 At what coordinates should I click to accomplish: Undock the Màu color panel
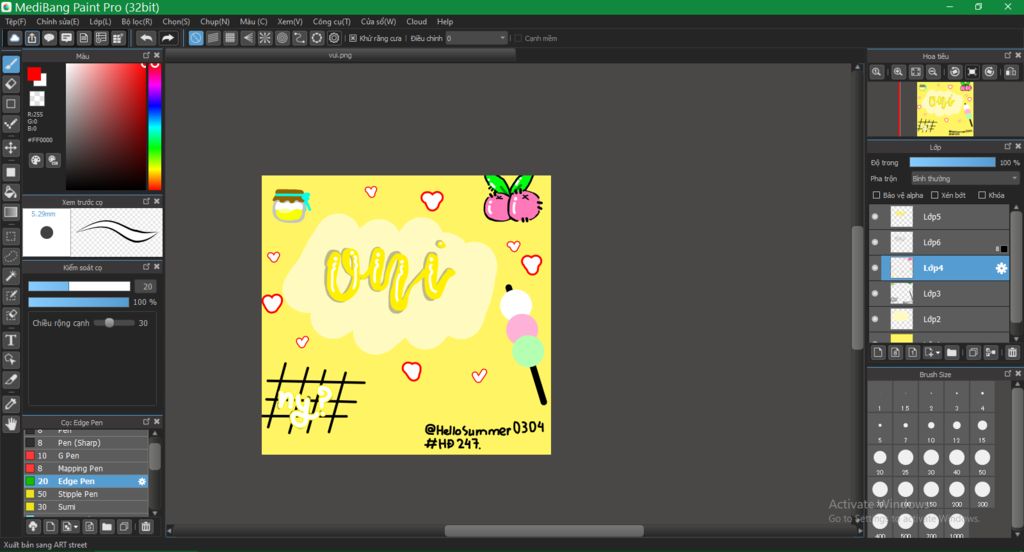(146, 56)
